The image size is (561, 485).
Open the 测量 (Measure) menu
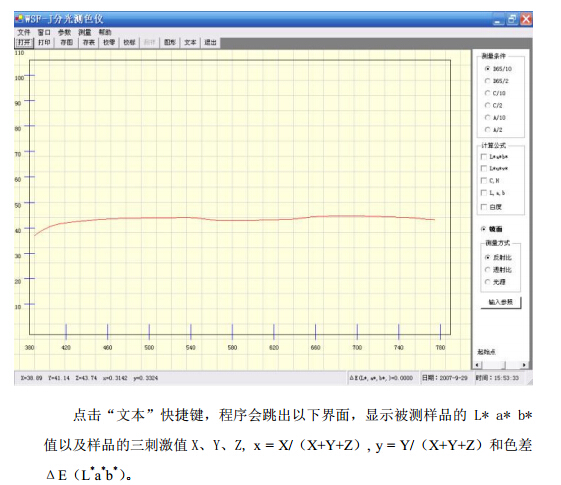tap(85, 32)
